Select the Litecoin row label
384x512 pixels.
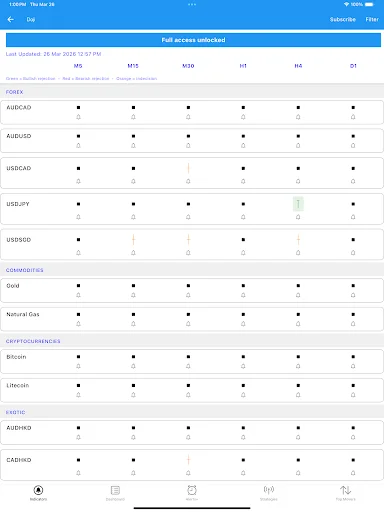coord(18,386)
